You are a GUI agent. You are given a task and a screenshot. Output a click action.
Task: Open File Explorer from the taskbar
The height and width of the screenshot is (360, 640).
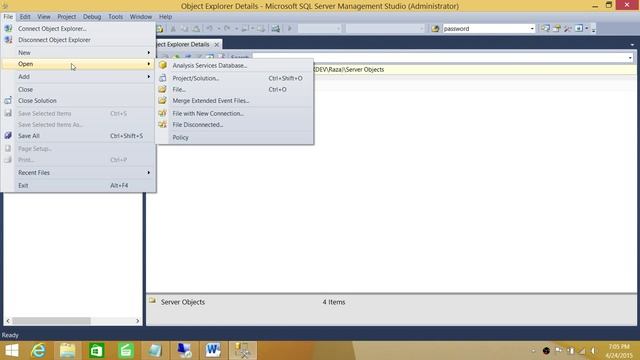pos(67,351)
